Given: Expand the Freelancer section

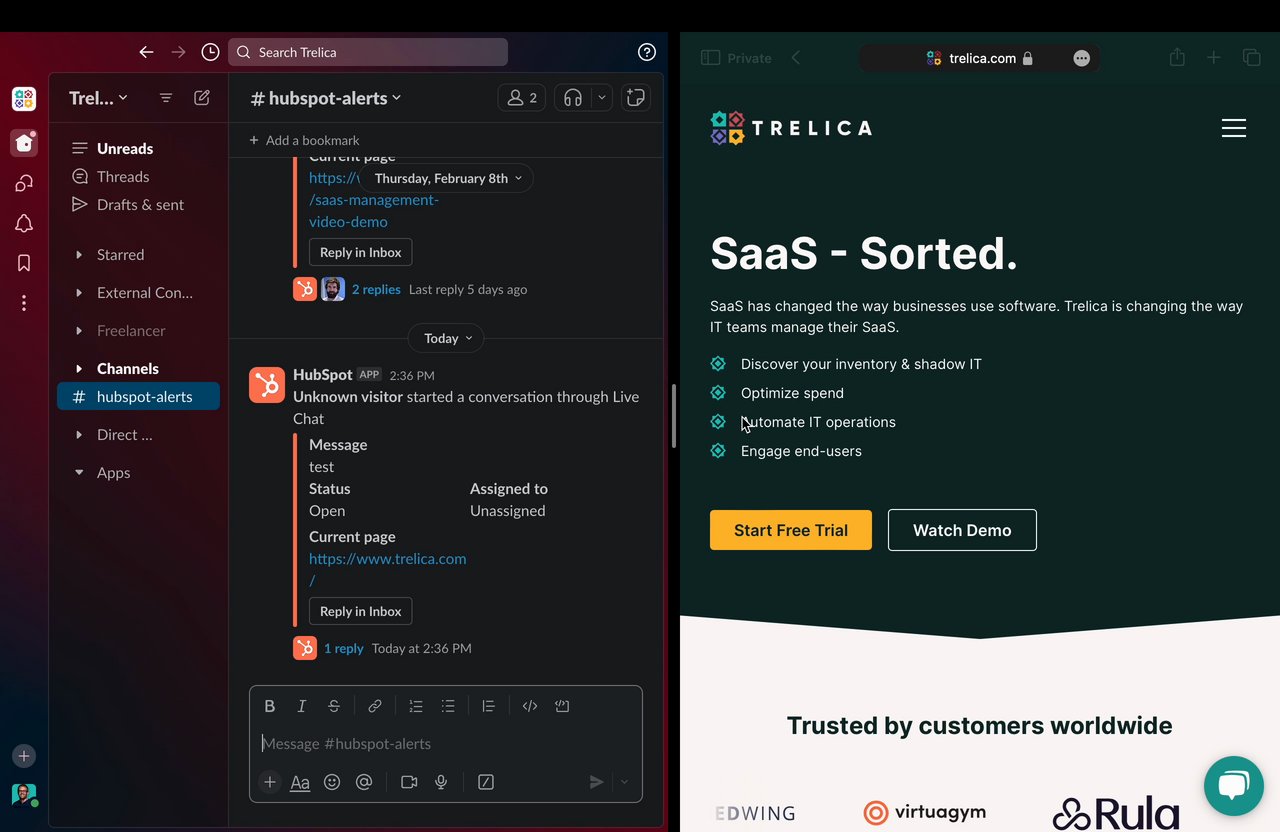Looking at the screenshot, I should [x=79, y=331].
